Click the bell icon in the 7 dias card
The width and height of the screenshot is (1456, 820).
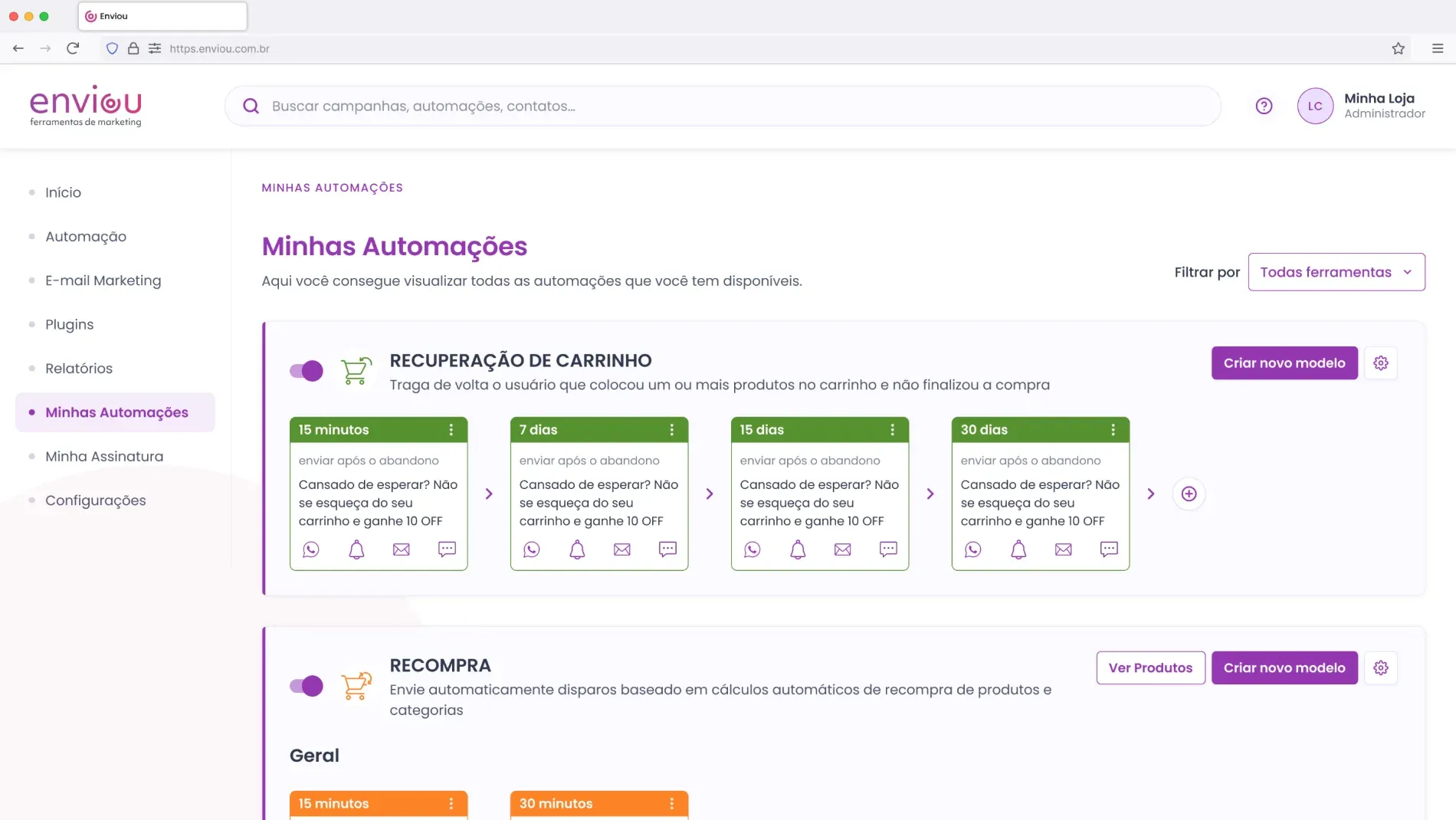pyautogui.click(x=577, y=549)
